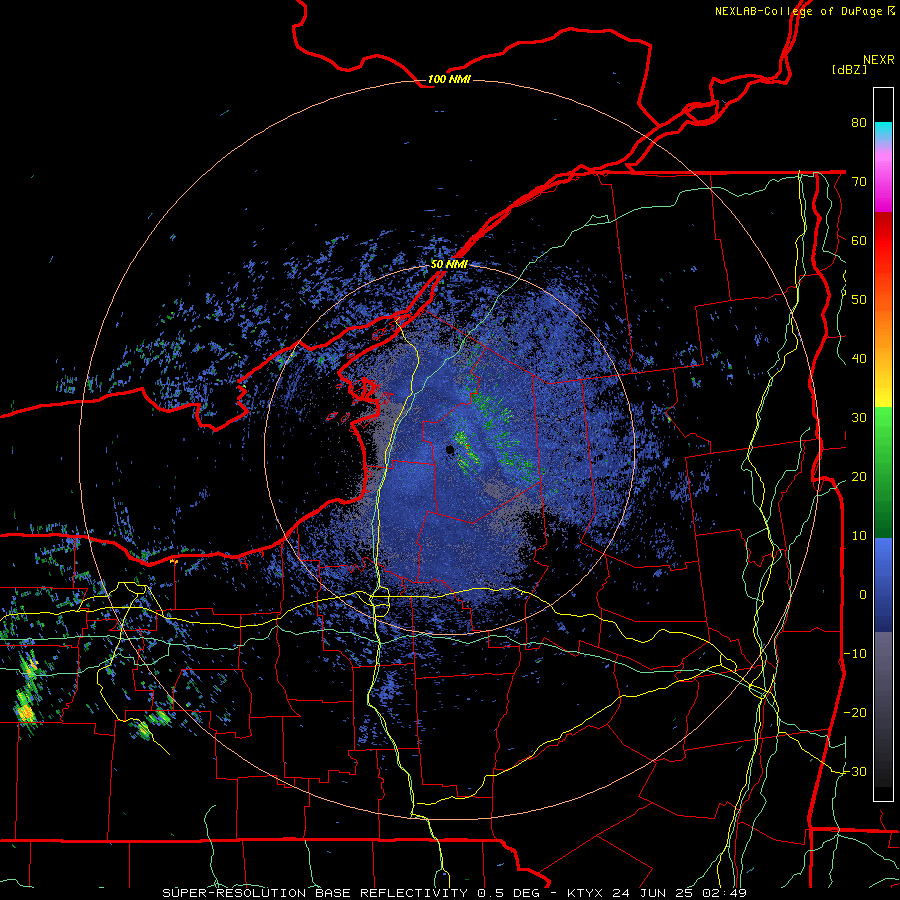Click the dBZ units label above color scale
The width and height of the screenshot is (900, 900).
point(849,69)
